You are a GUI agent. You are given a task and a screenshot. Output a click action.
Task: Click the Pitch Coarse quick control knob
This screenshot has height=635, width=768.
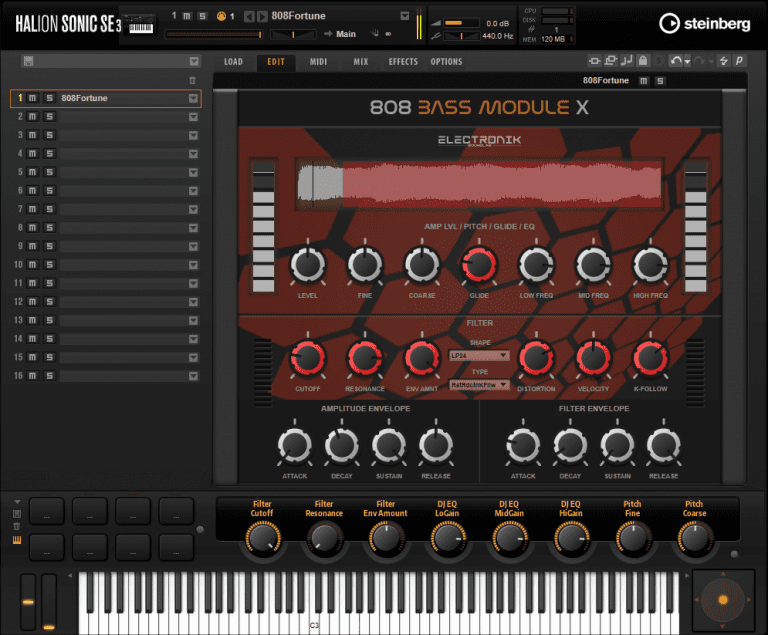[694, 538]
